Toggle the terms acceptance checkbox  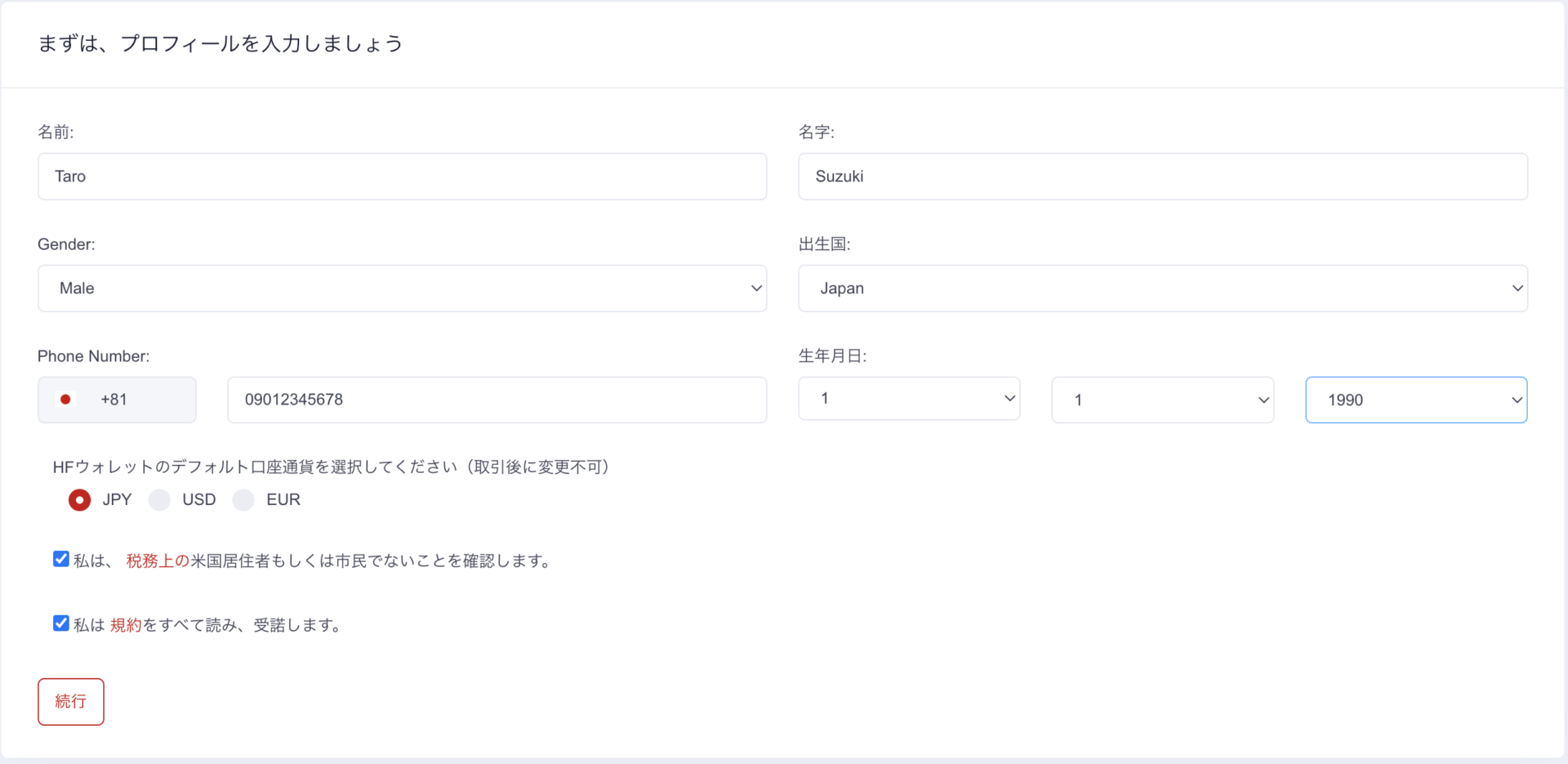click(61, 623)
